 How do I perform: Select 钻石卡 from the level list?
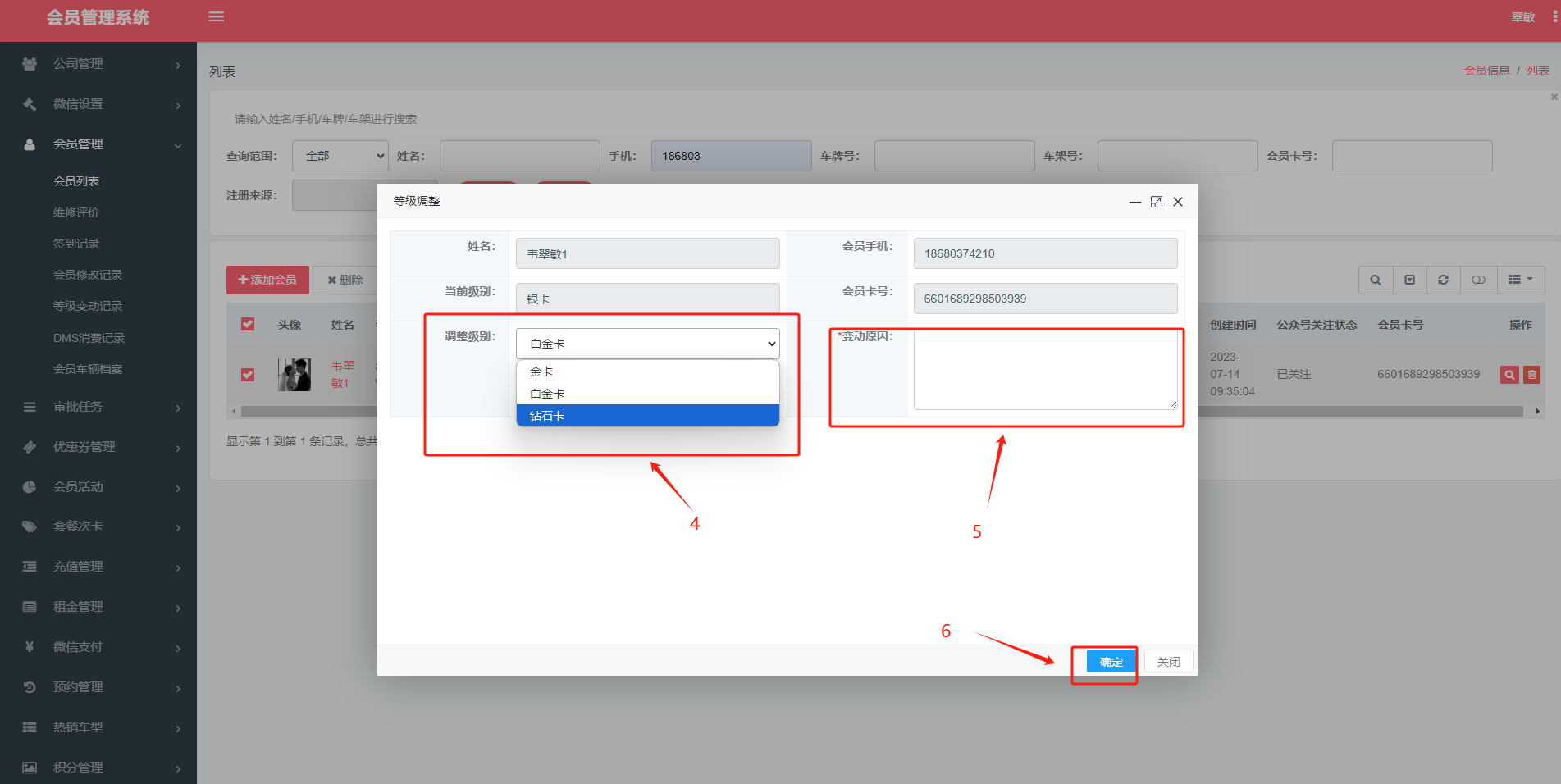point(647,416)
